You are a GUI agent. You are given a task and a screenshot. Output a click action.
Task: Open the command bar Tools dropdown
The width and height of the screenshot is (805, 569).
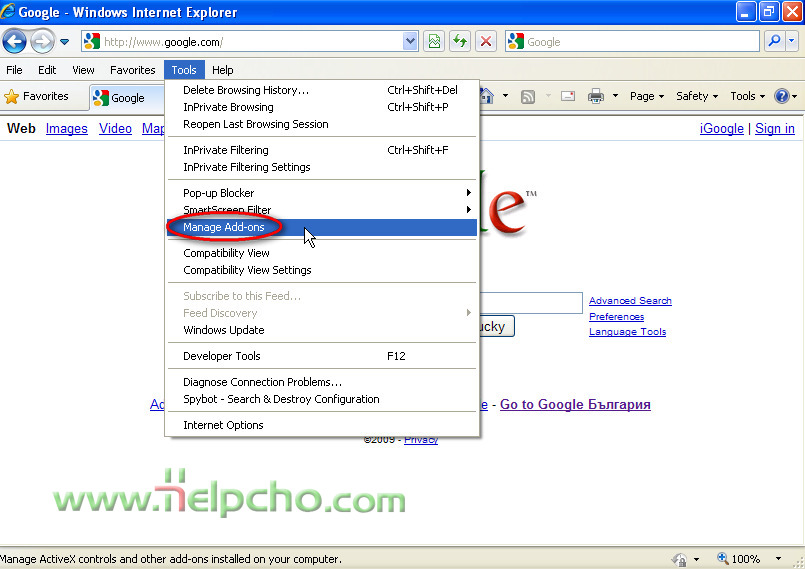tap(748, 96)
